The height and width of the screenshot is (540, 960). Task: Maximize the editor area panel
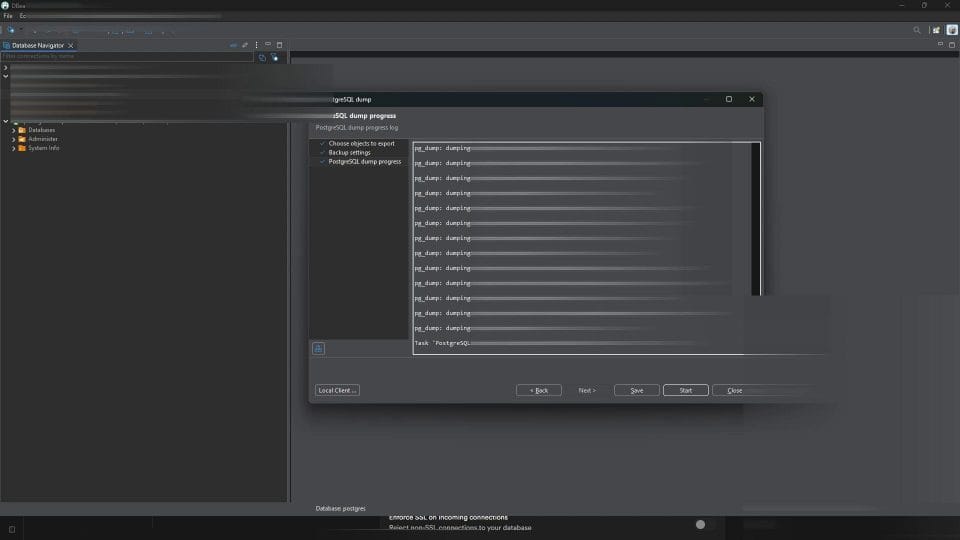[x=952, y=45]
